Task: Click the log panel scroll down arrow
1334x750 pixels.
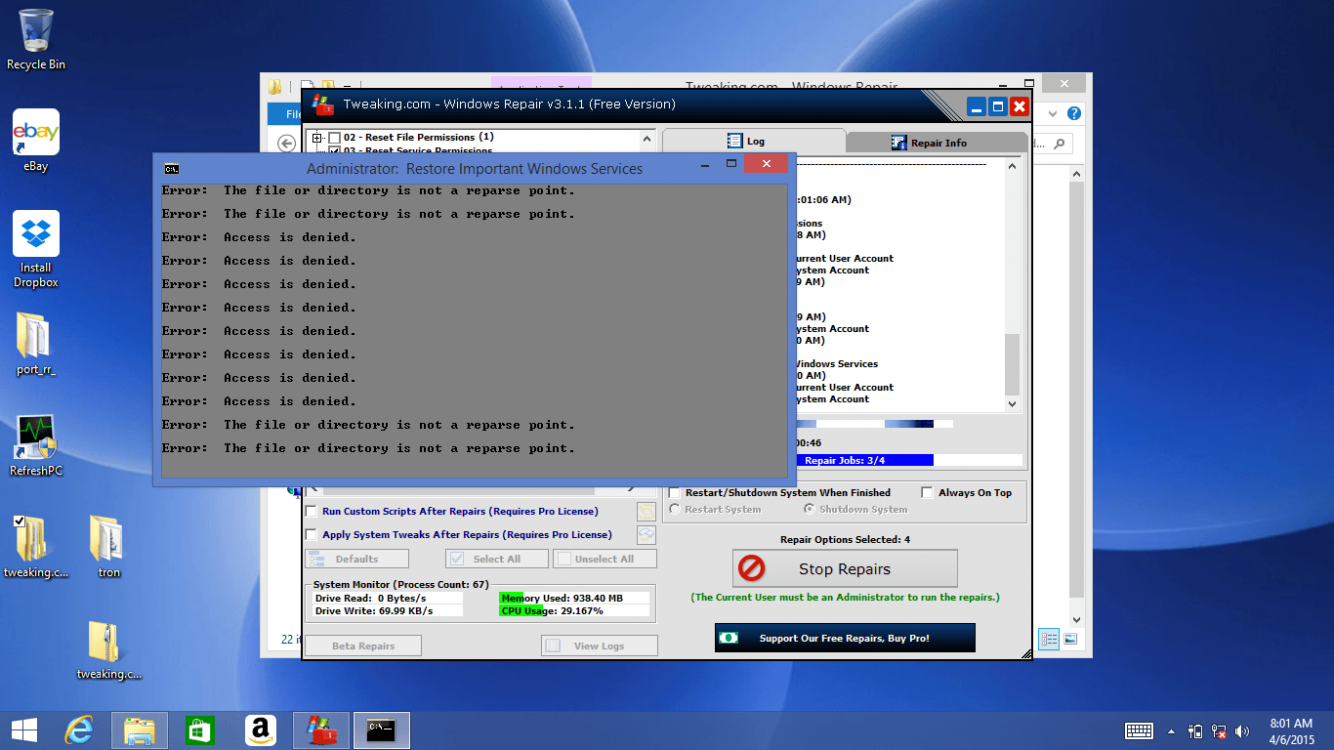Action: point(1012,404)
